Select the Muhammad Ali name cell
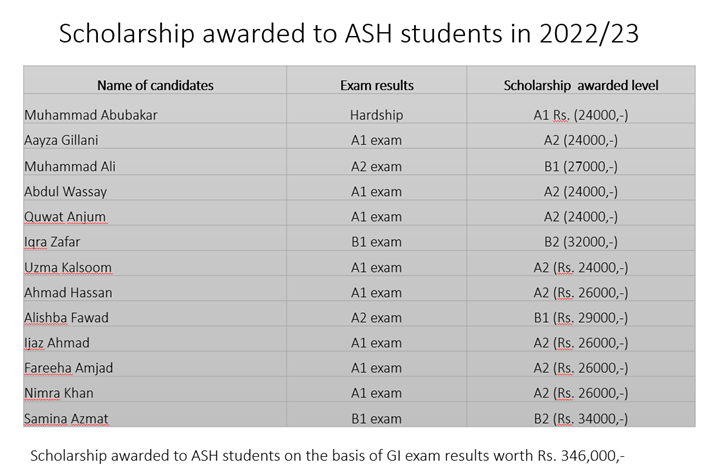This screenshot has height=471, width=720. (70, 166)
